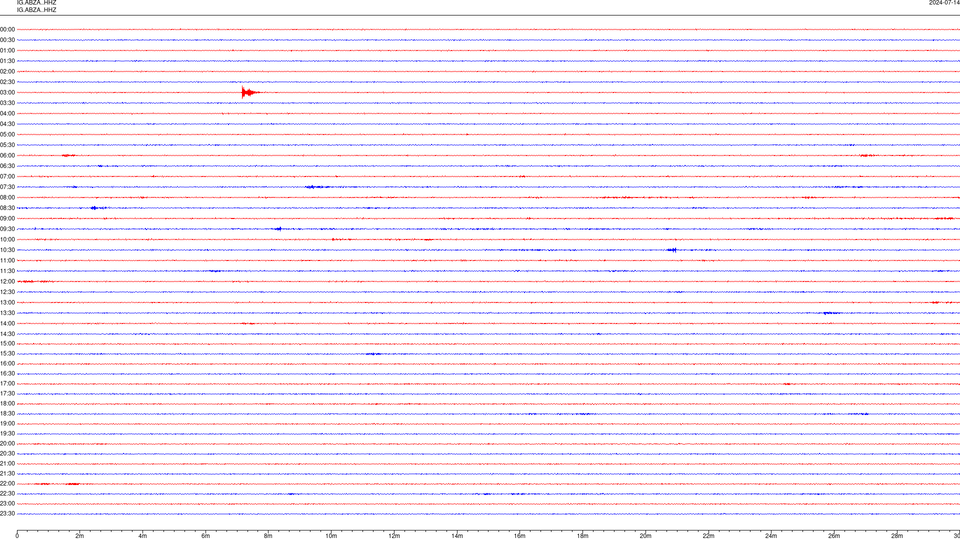This screenshot has width=960, height=540.
Task: Pick the 11:30 row label
Action: 7,271
